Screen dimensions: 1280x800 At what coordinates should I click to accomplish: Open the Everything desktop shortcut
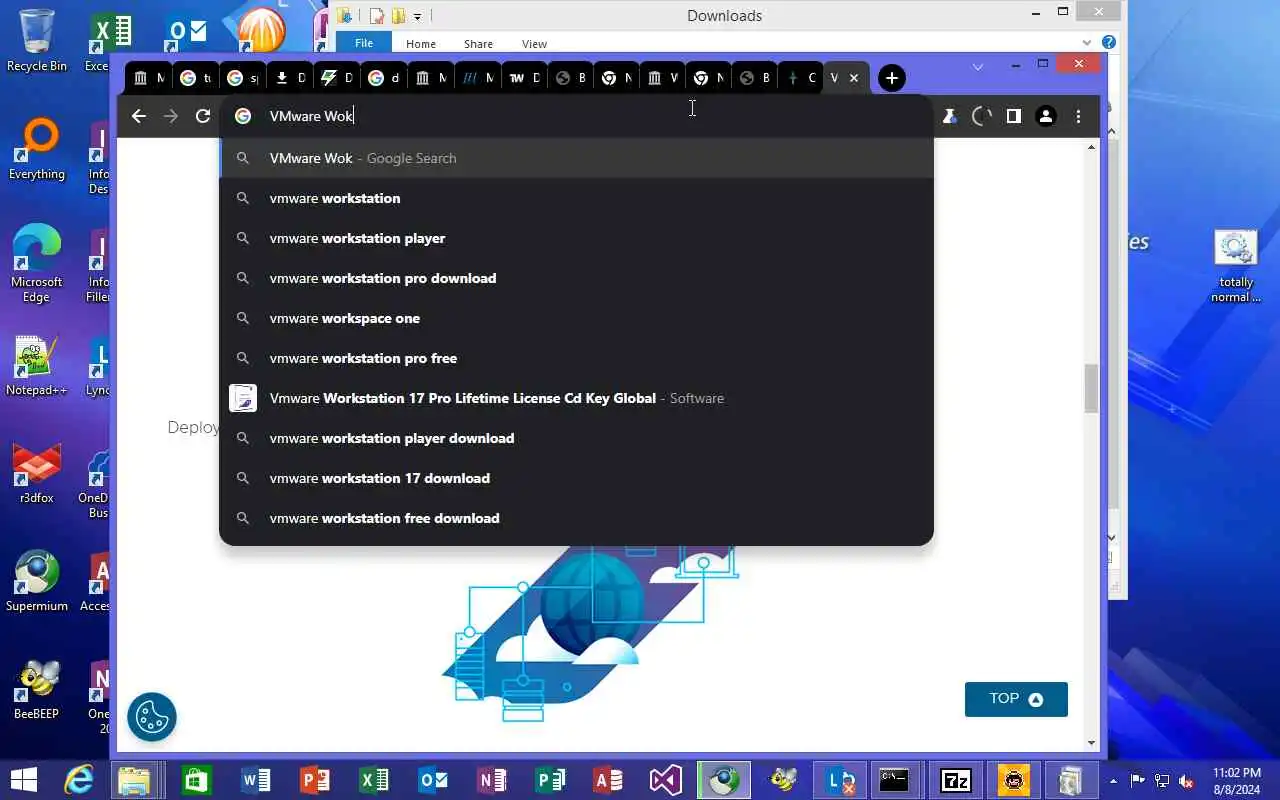pos(37,150)
